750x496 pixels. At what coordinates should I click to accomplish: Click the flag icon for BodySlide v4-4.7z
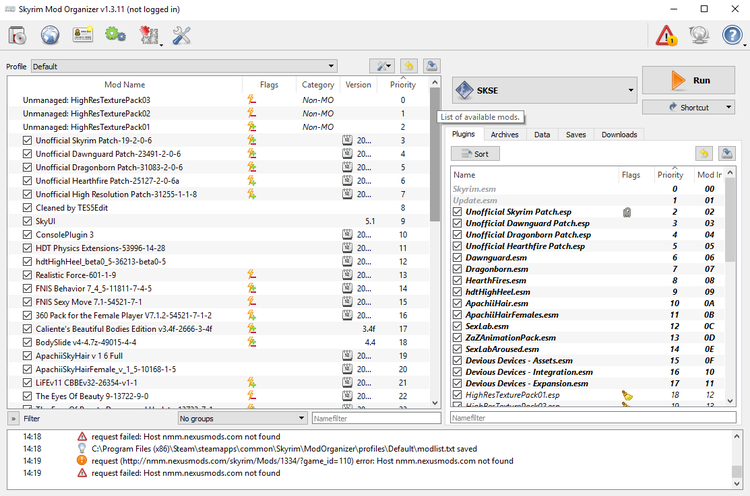pos(252,342)
